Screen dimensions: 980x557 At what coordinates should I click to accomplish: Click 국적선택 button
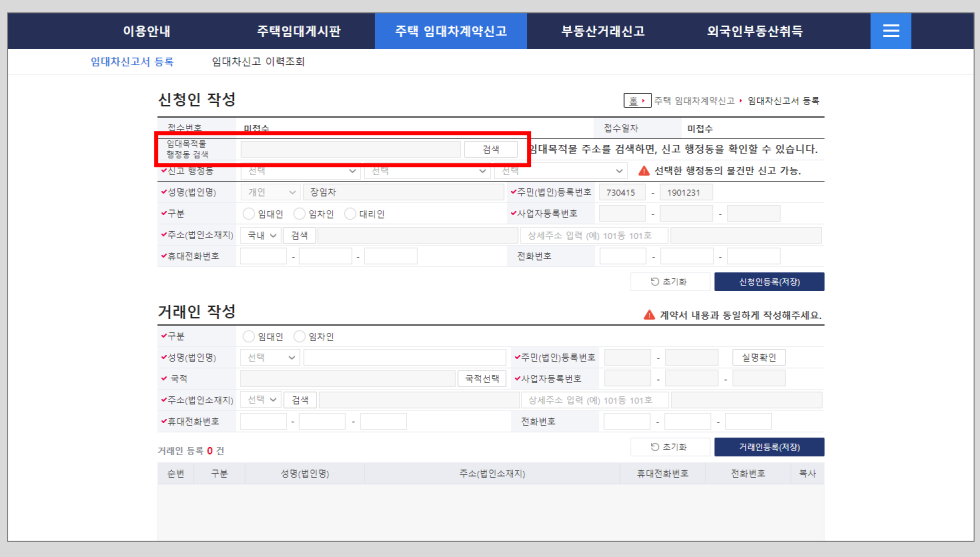tap(482, 379)
